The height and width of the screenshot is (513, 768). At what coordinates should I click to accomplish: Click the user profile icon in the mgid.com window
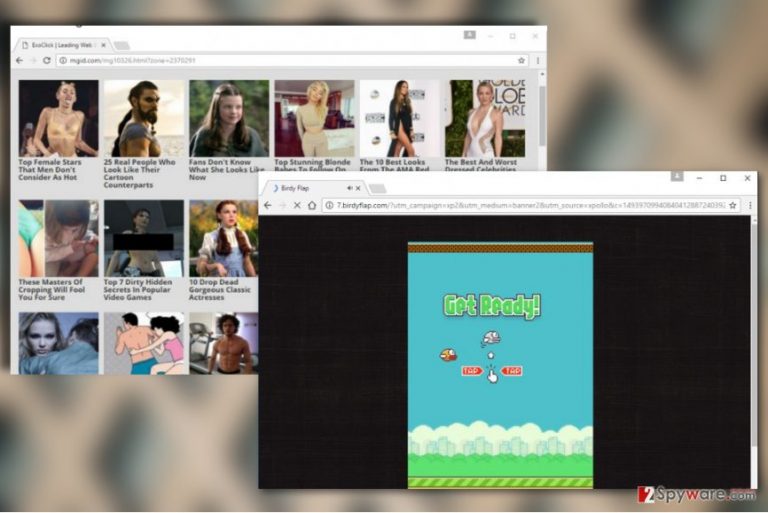coord(469,35)
